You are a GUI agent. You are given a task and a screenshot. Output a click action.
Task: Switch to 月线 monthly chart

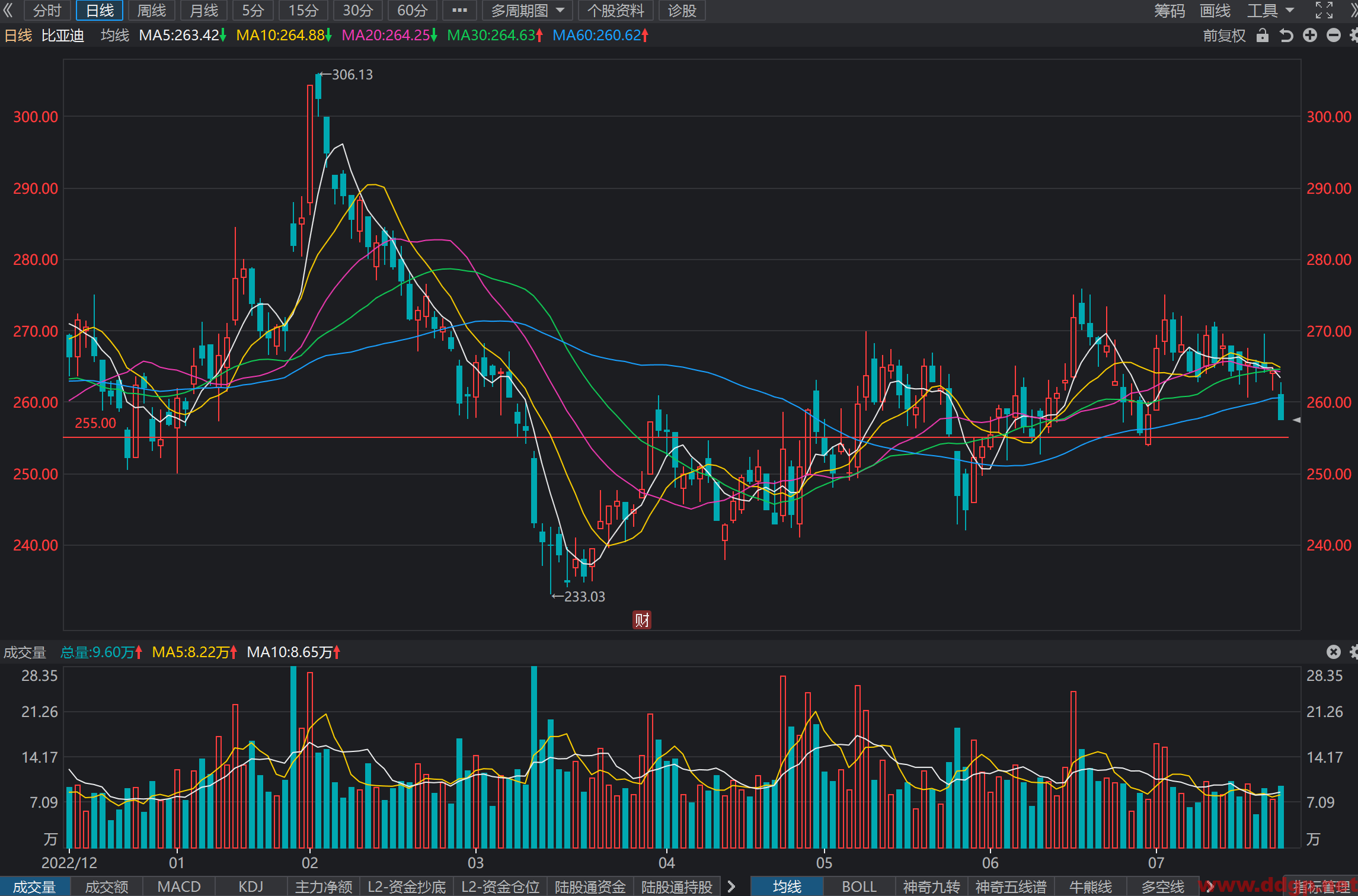coord(204,11)
